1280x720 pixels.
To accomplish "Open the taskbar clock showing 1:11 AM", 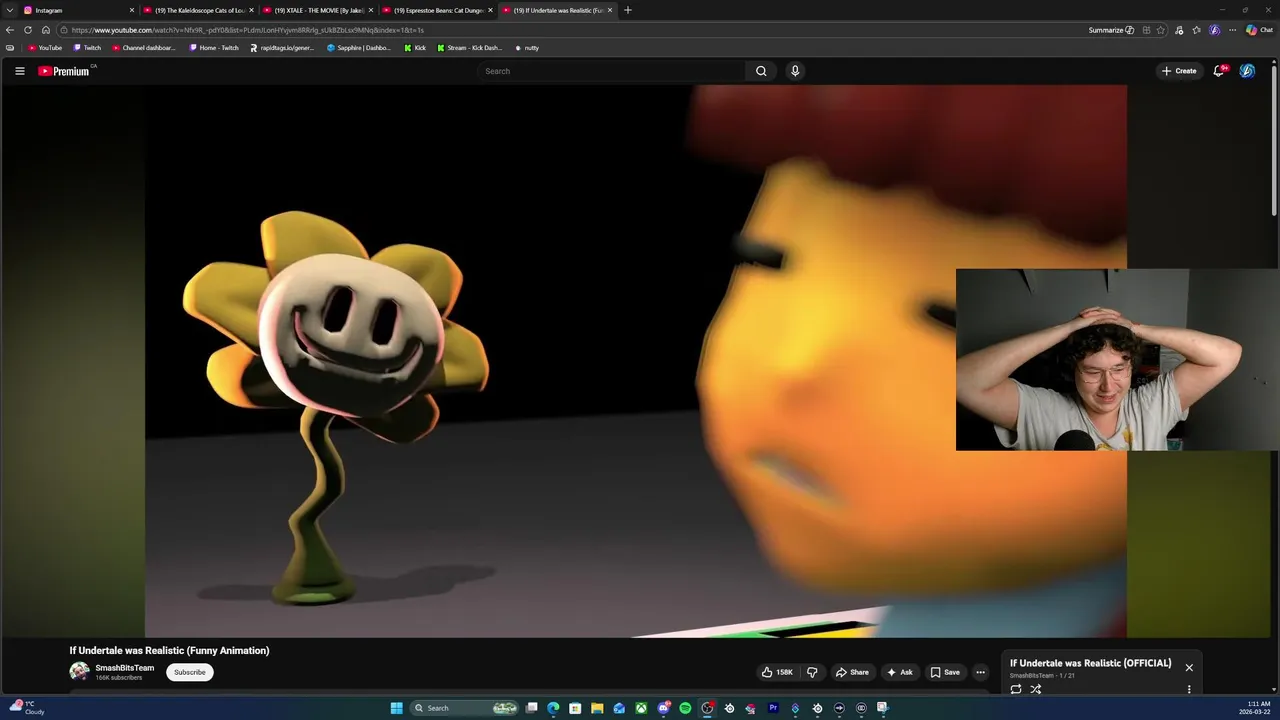I will [1255, 708].
